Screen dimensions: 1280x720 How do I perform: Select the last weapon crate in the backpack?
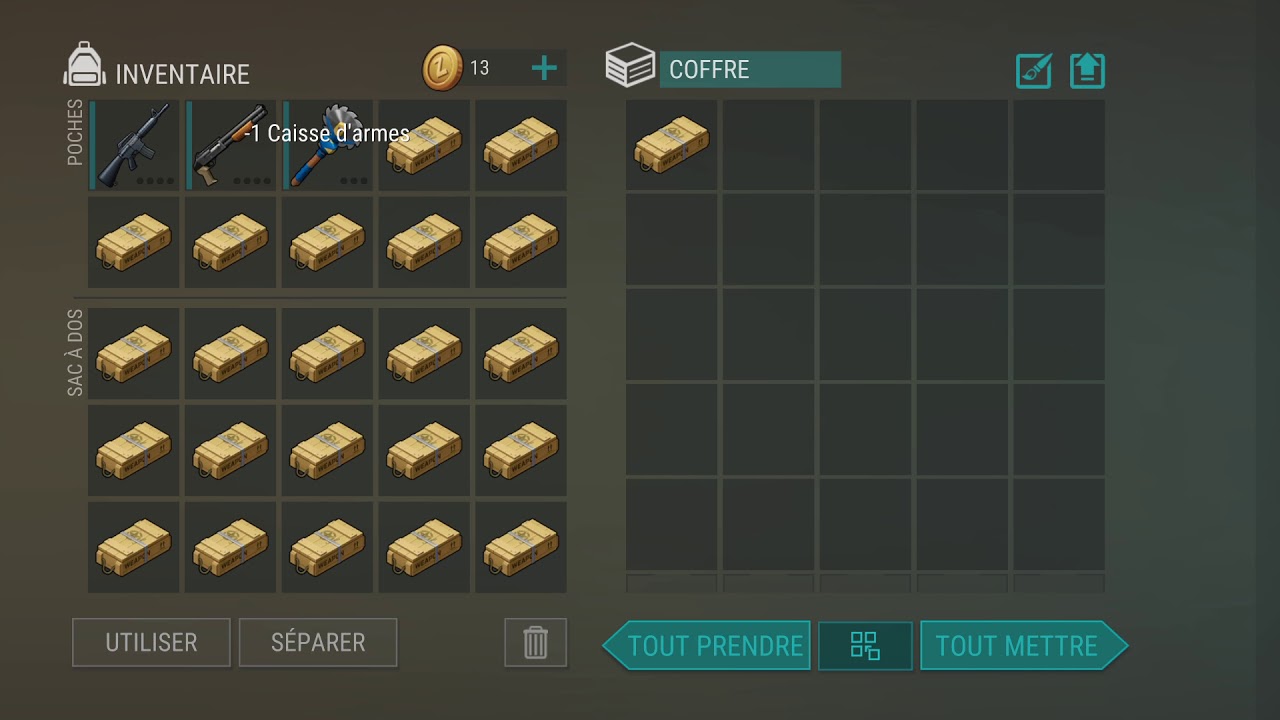[521, 547]
